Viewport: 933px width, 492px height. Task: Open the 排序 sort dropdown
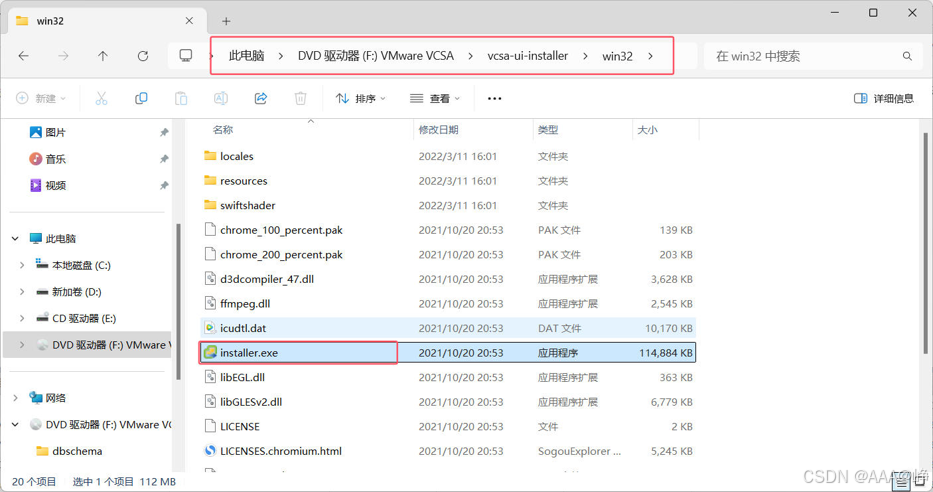point(361,98)
